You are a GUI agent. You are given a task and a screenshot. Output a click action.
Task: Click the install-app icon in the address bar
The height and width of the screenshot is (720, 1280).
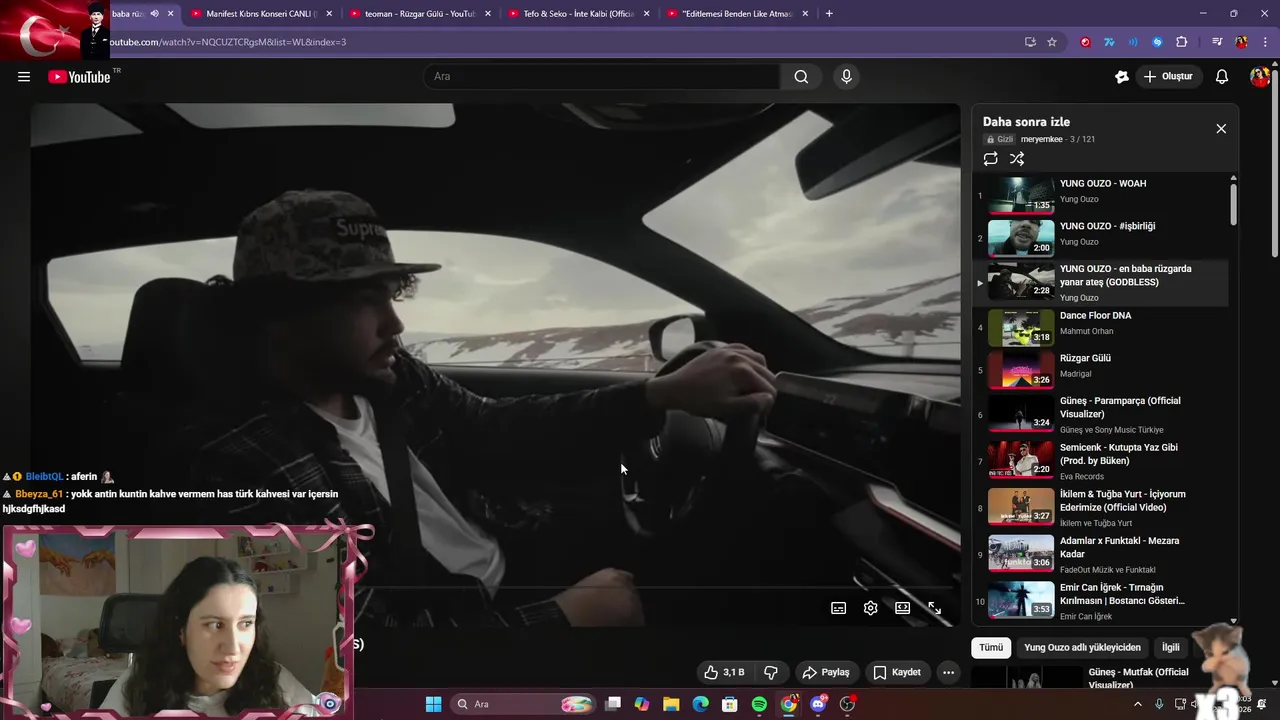pos(1030,42)
